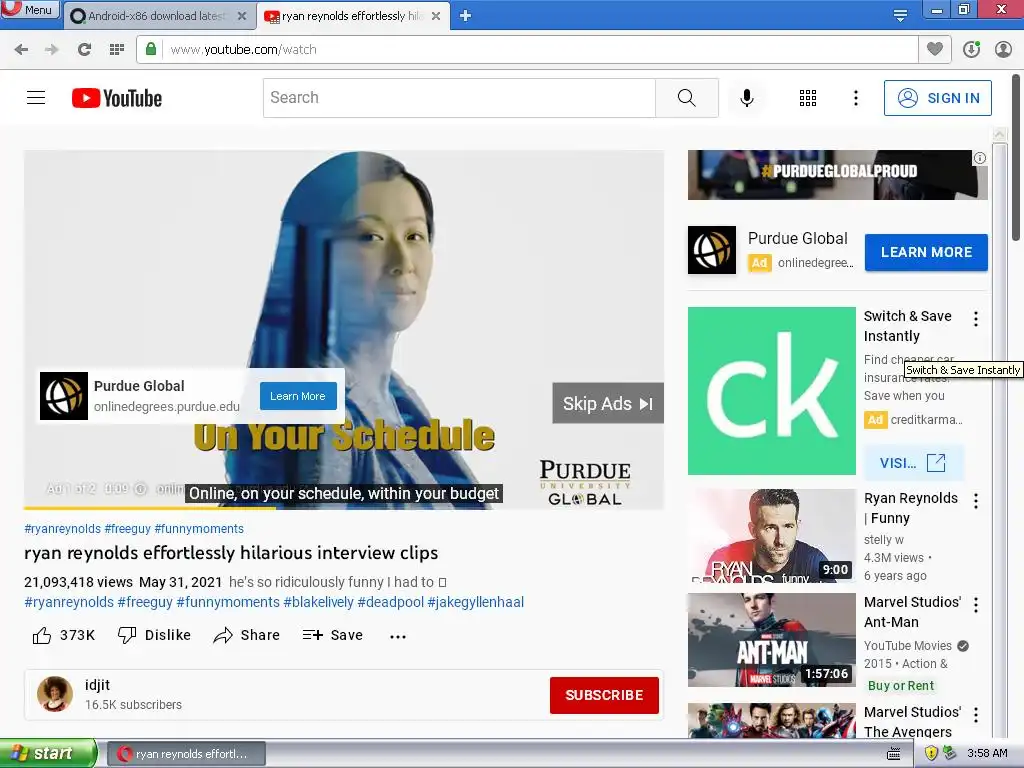1024x768 pixels.
Task: Open more actions ellipsis under video
Action: coord(398,636)
